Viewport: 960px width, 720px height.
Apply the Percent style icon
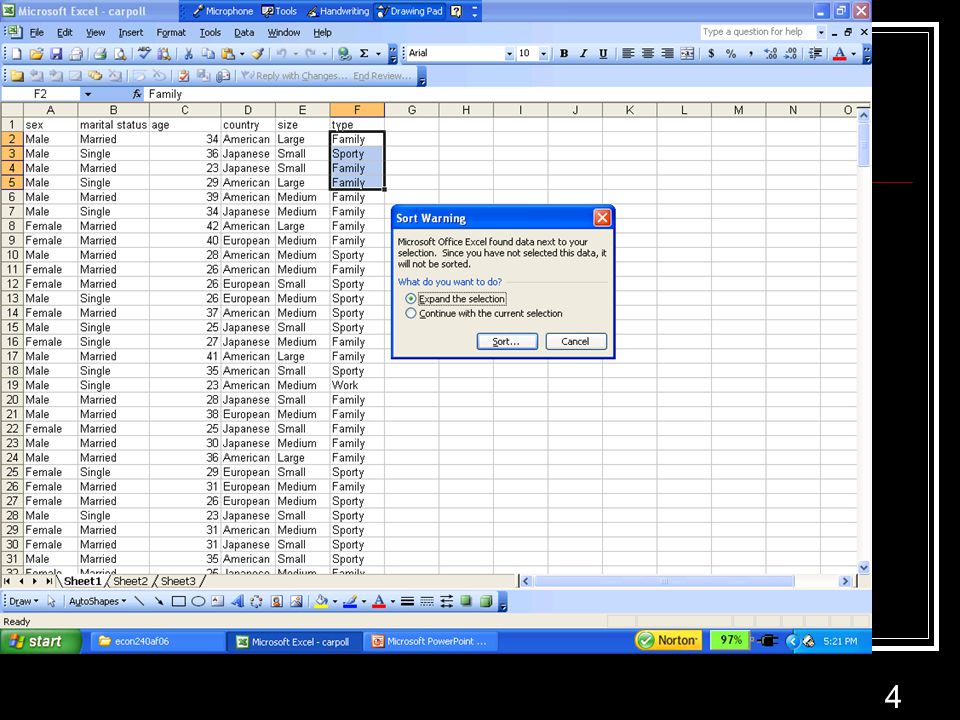pos(730,54)
